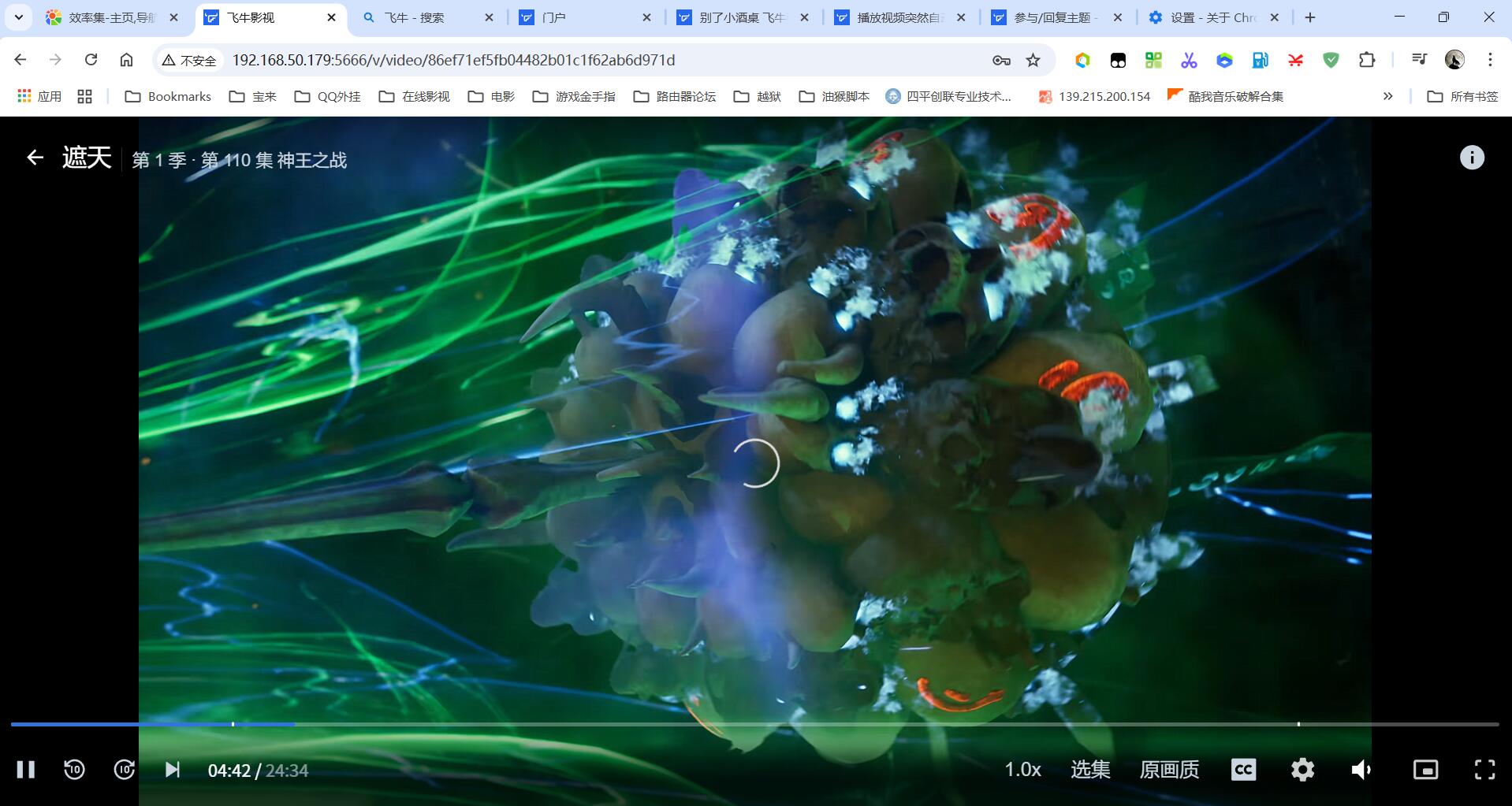Open saved passwords key icon

click(1001, 60)
